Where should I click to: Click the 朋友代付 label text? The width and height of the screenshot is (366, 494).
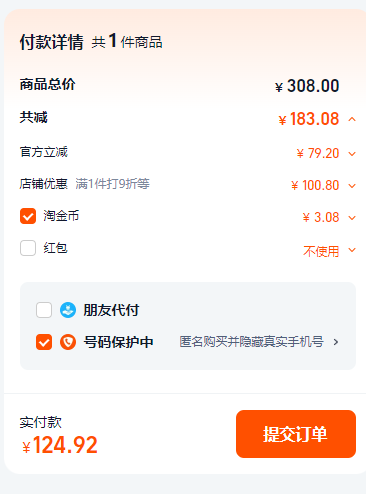pyautogui.click(x=111, y=310)
